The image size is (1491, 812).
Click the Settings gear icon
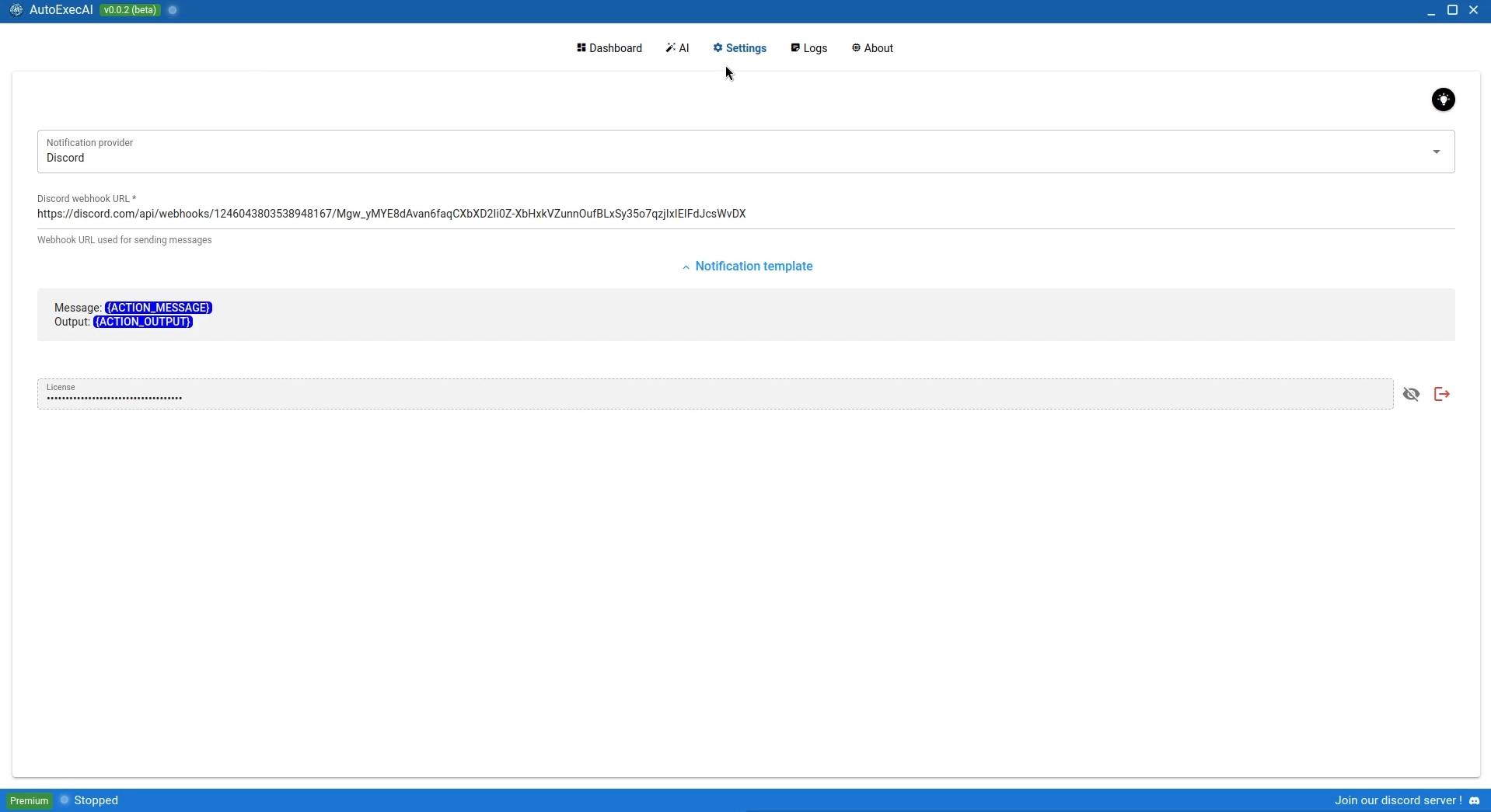coord(718,48)
